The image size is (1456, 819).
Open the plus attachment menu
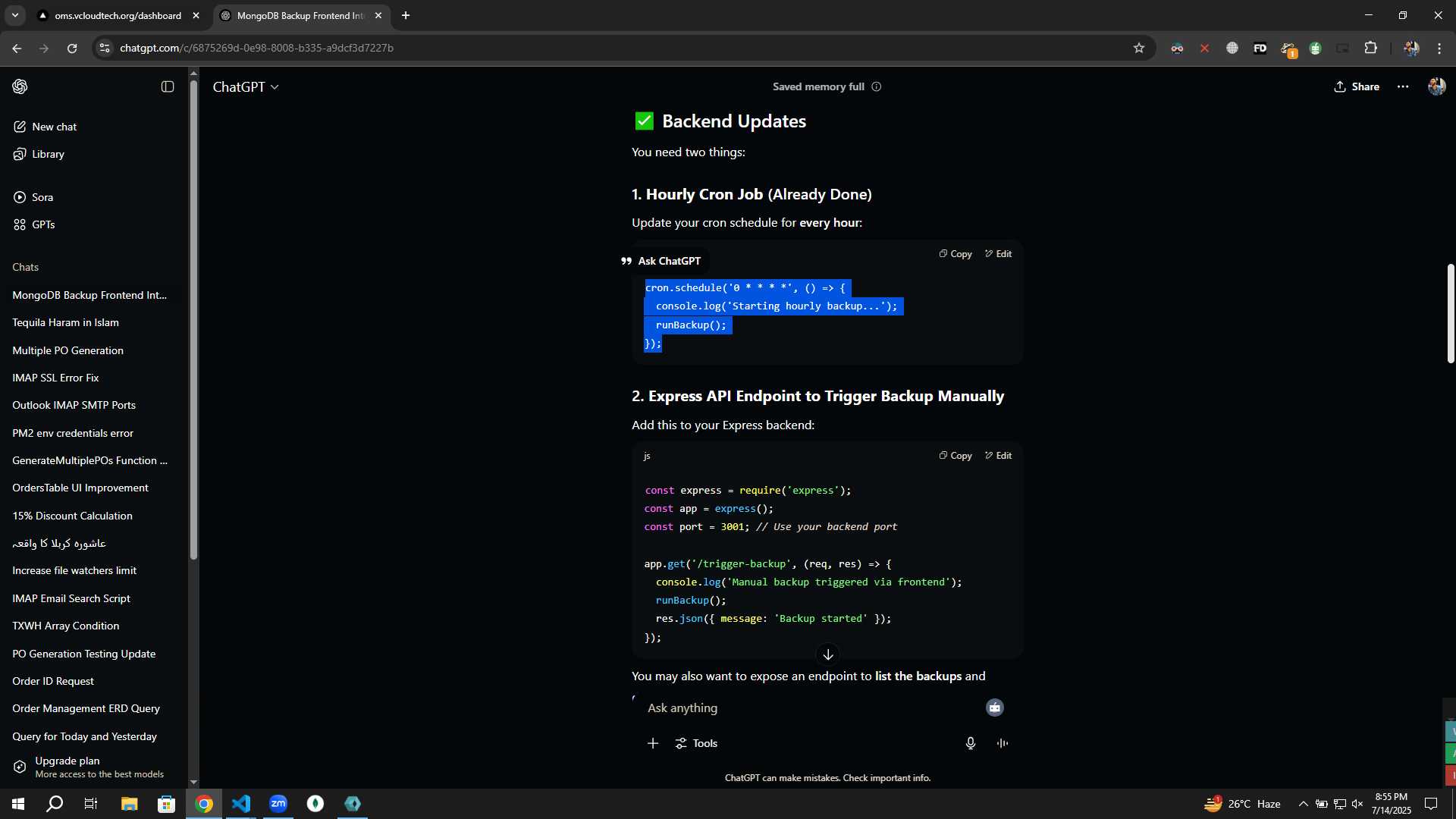(653, 743)
